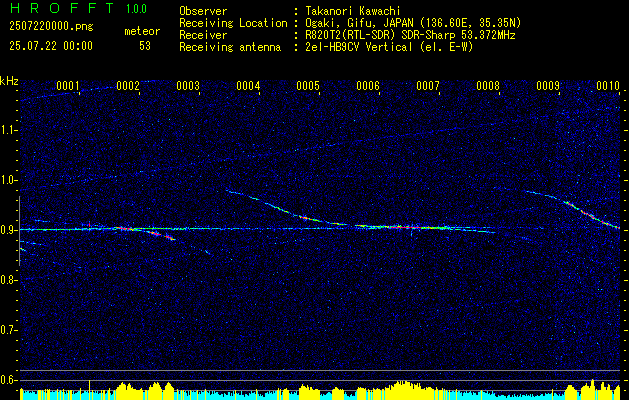Click the 0.6 kHz axis label
This screenshot has width=629, height=400.
coord(9,380)
